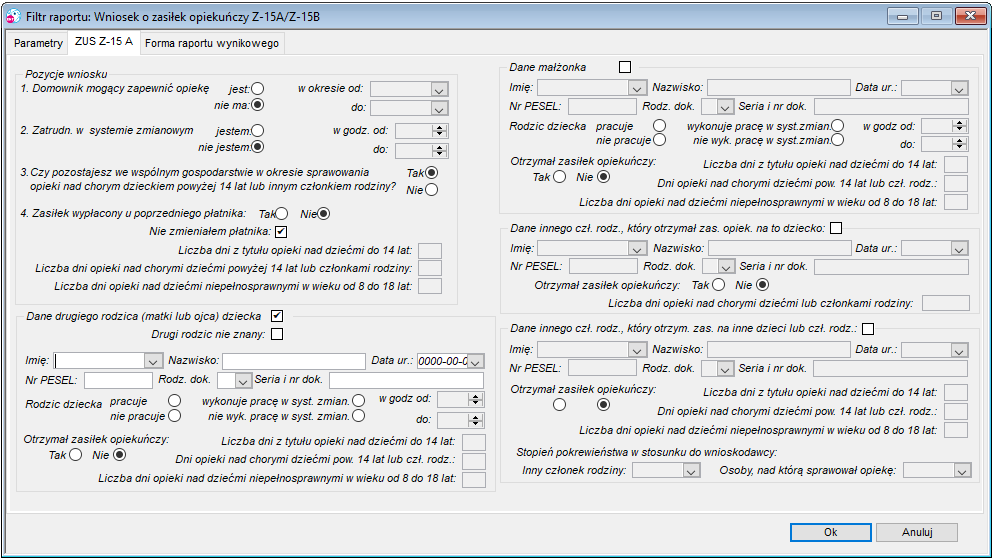Open Data ur. dropdown for drugiego rodzica
The height and width of the screenshot is (559, 993).
pyautogui.click(x=475, y=361)
